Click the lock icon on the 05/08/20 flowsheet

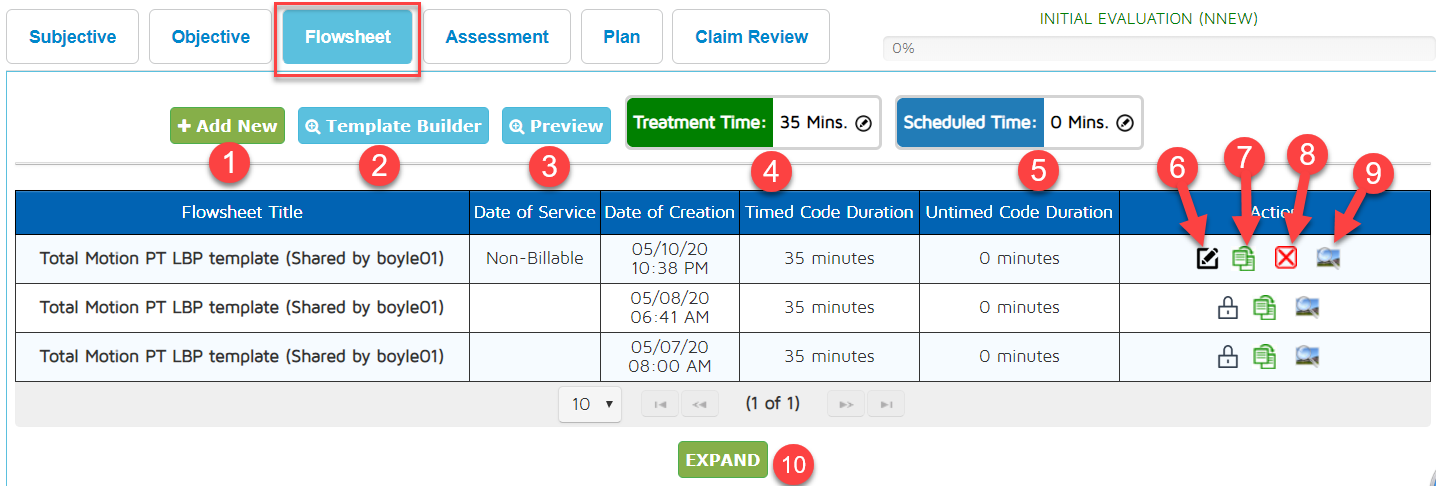click(1227, 308)
